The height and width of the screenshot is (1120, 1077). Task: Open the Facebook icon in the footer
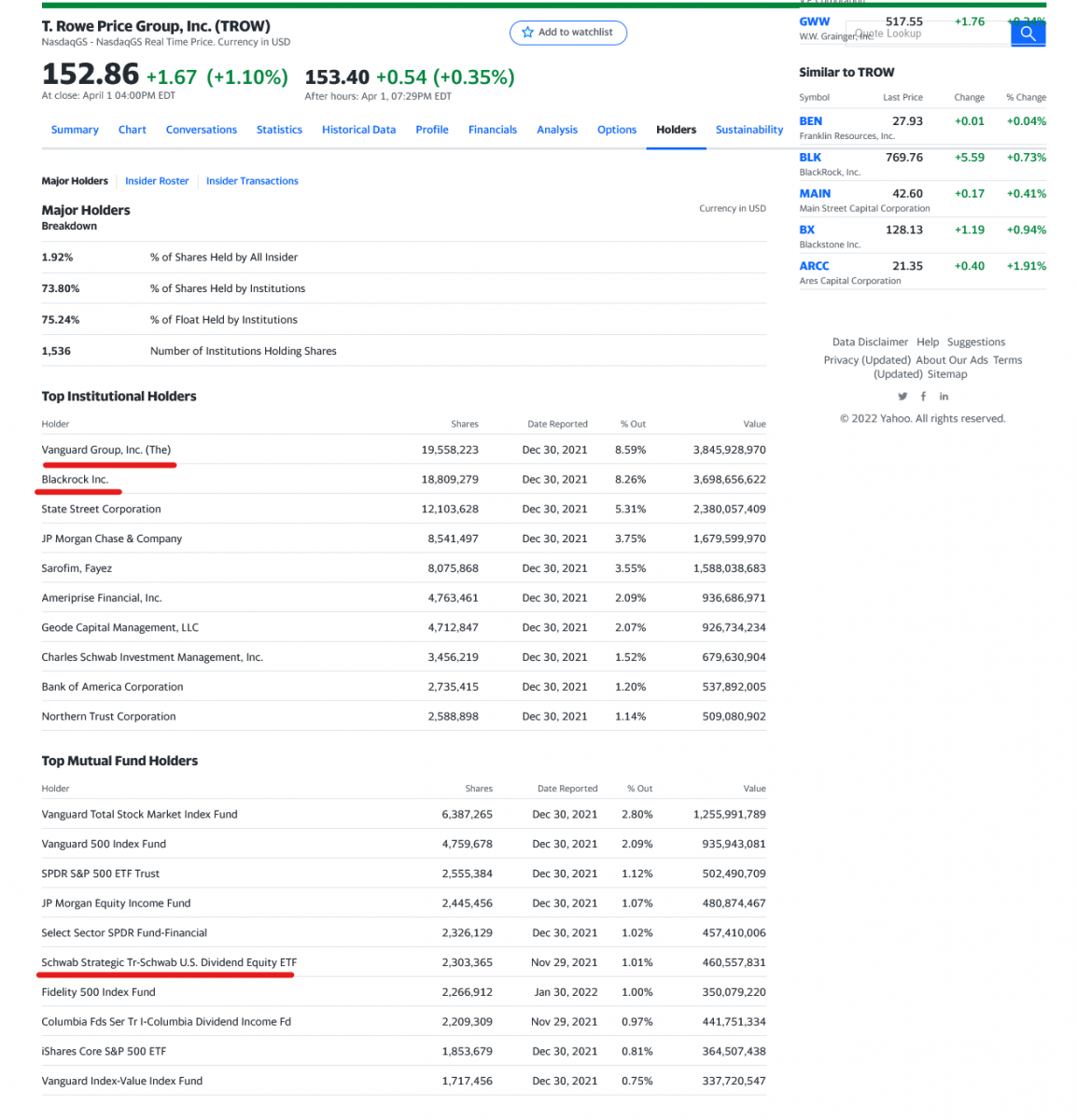(x=923, y=397)
